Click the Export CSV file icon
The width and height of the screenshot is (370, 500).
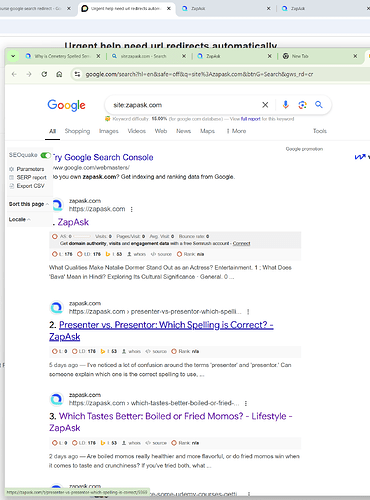pos(11,186)
